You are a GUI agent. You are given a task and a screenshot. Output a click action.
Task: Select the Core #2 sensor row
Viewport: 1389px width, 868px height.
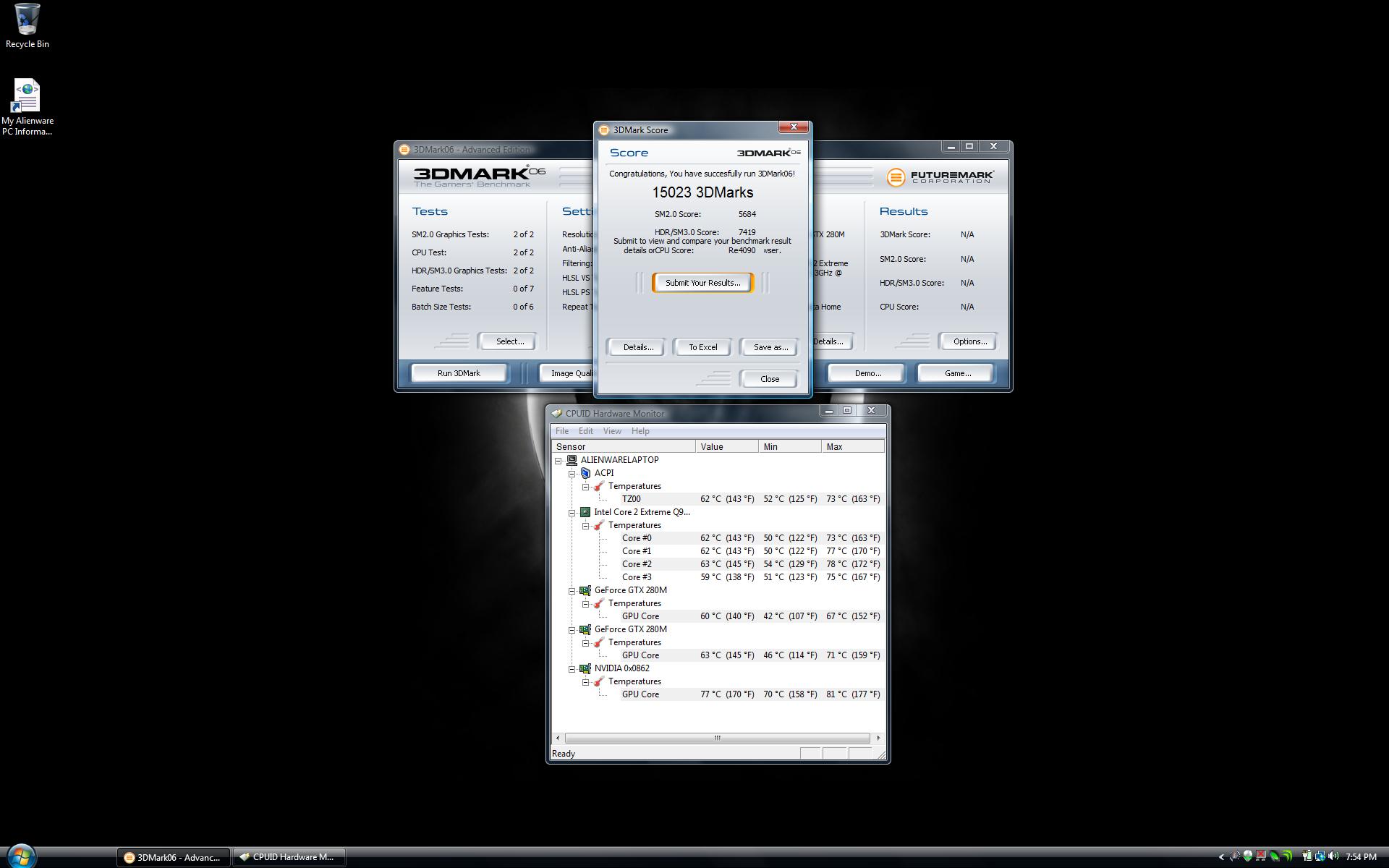pyautogui.click(x=752, y=564)
